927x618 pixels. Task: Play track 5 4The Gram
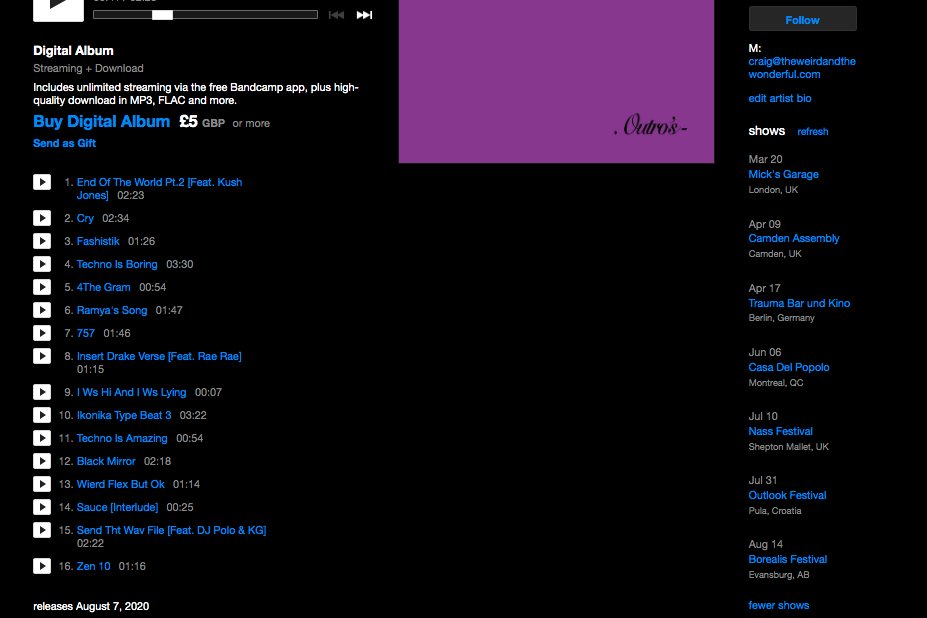[x=42, y=287]
